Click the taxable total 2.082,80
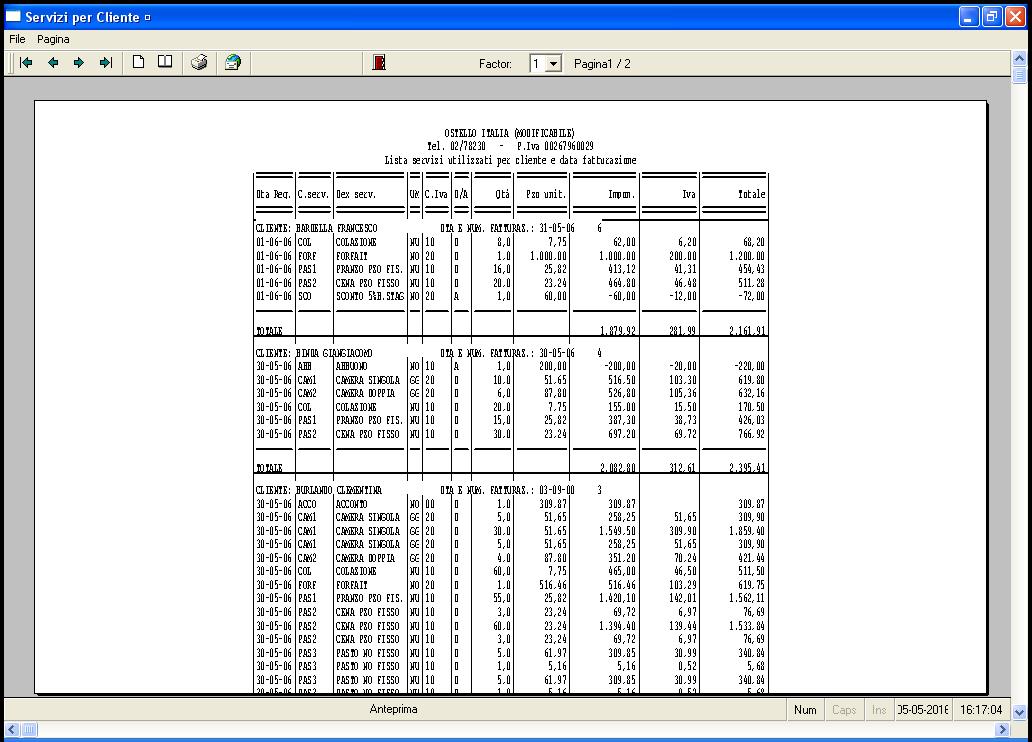Image resolution: width=1032 pixels, height=742 pixels. point(617,468)
